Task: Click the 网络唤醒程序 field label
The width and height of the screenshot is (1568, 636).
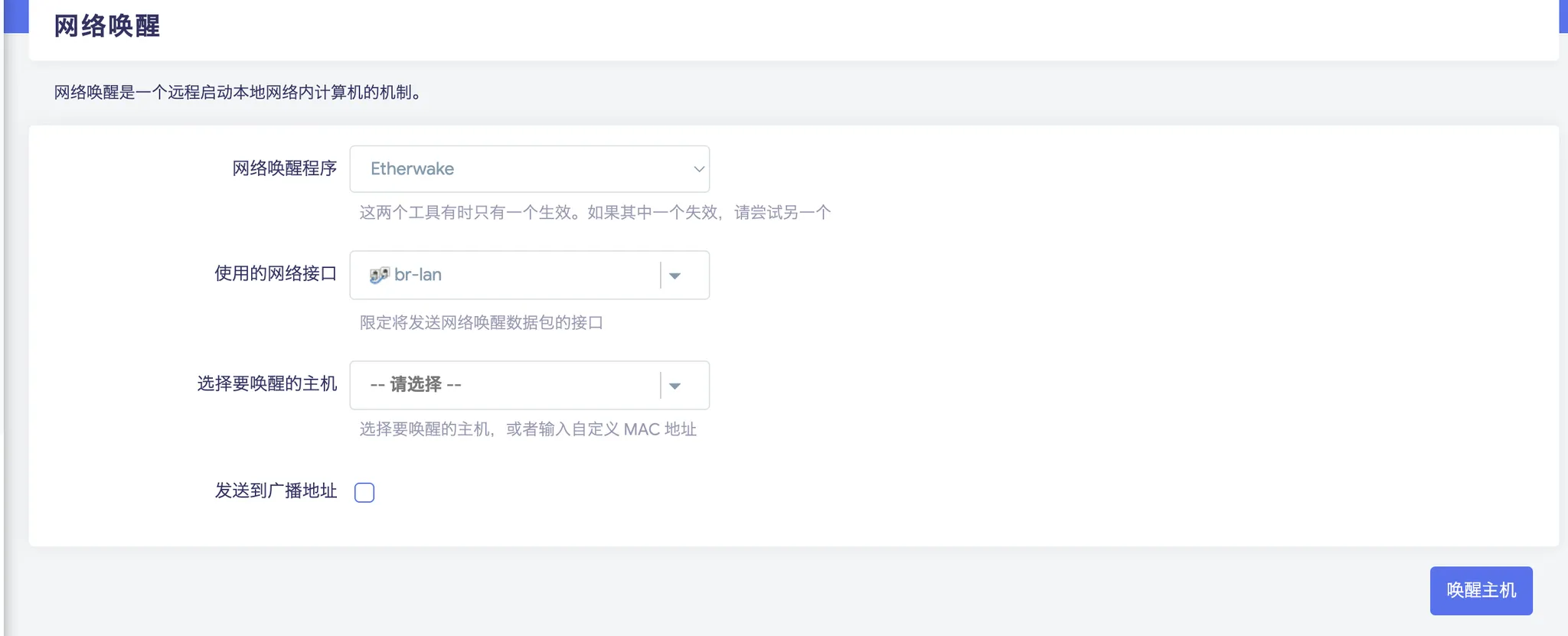Action: coord(284,168)
